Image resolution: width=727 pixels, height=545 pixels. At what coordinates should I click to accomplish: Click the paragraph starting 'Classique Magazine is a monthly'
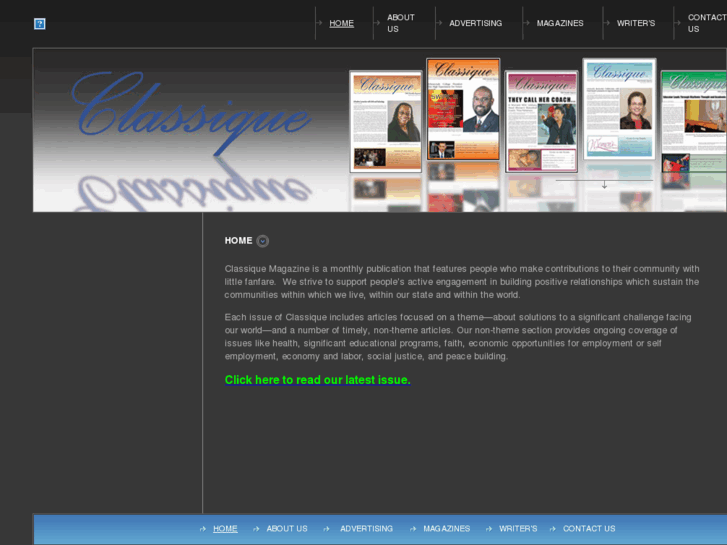pyautogui.click(x=462, y=282)
